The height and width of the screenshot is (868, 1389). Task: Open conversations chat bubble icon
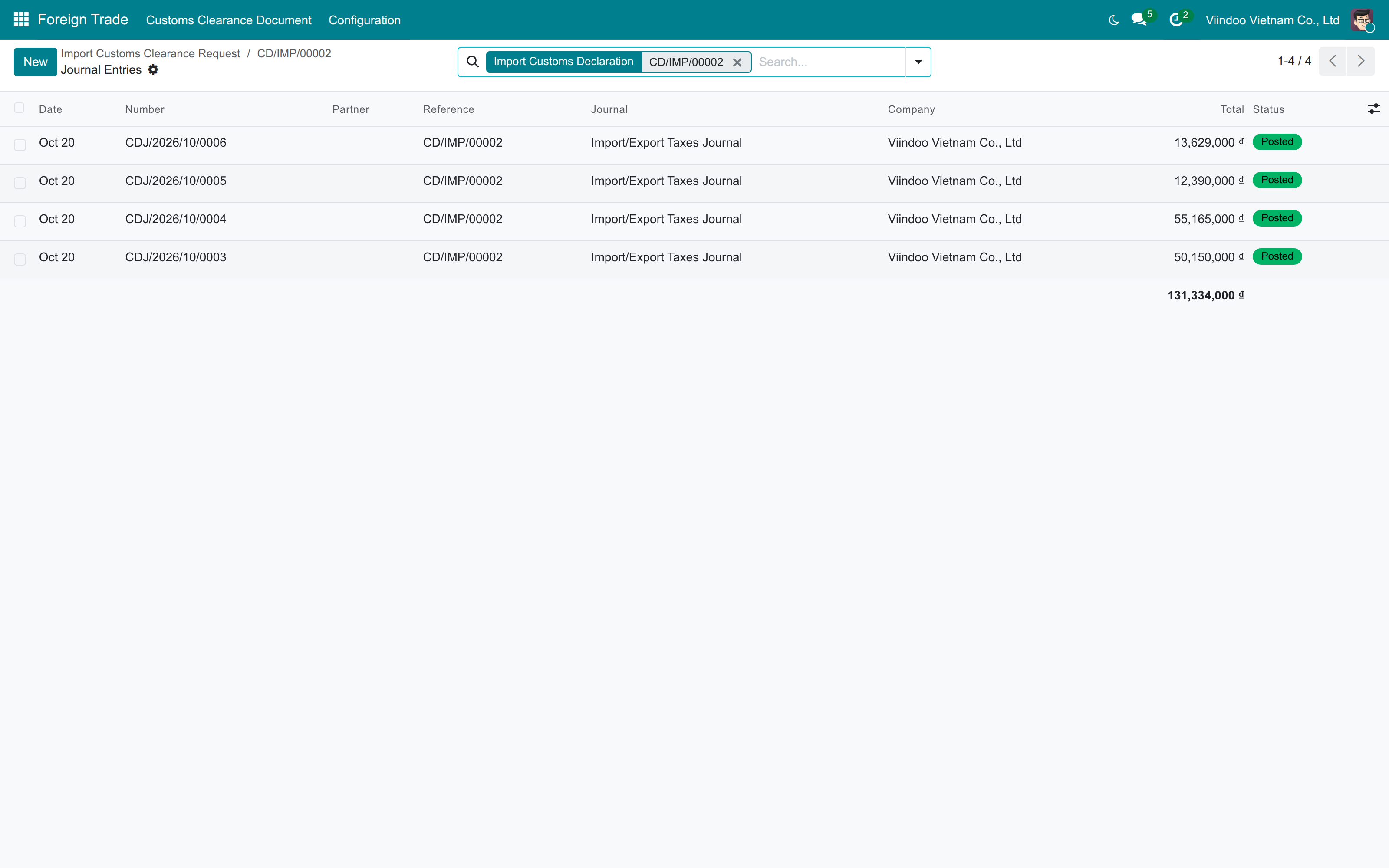1139,20
